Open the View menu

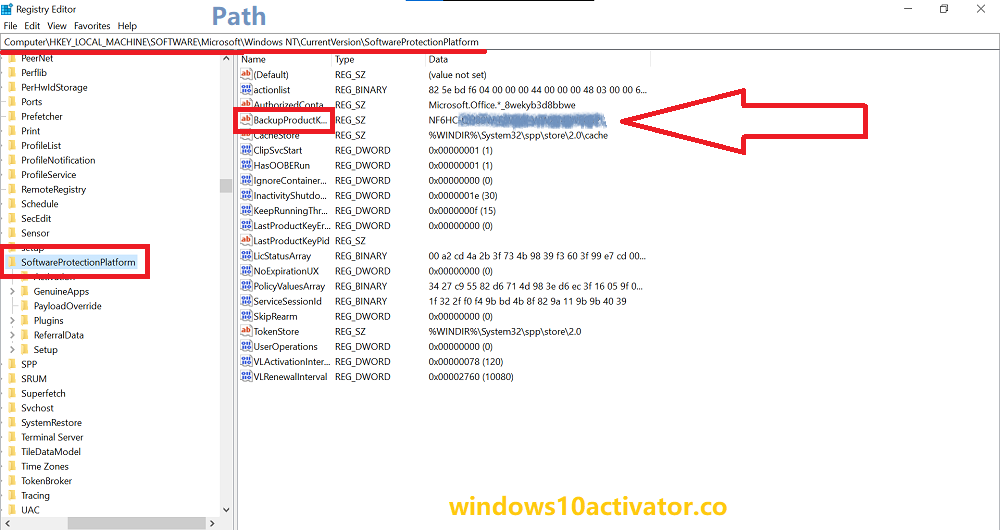pos(57,26)
